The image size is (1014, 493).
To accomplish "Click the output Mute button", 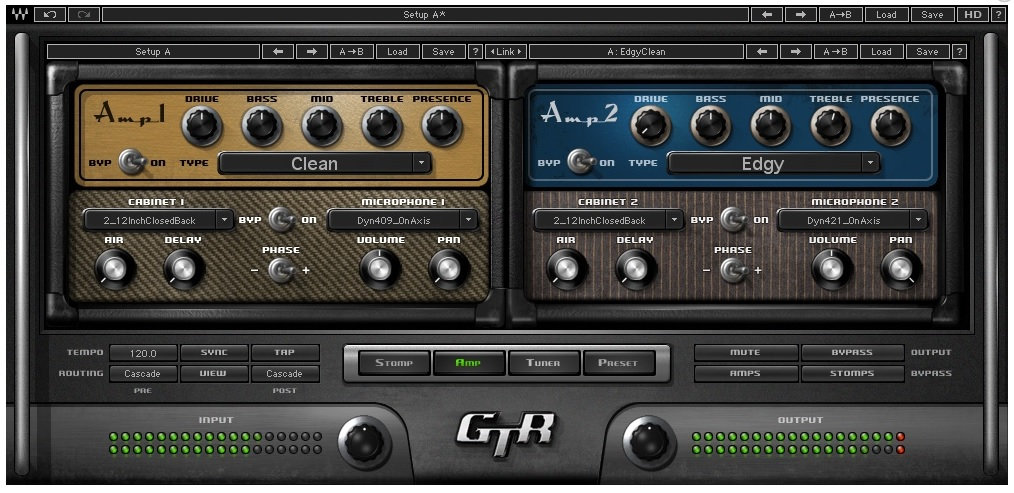I will [746, 353].
